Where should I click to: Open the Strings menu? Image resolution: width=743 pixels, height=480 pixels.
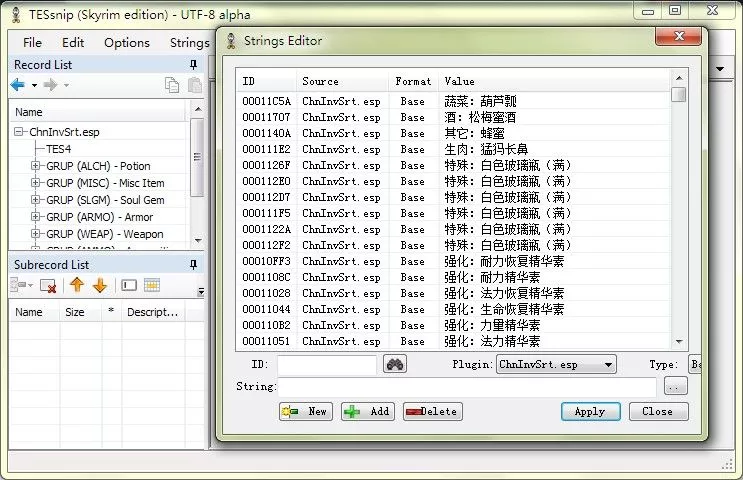point(190,43)
